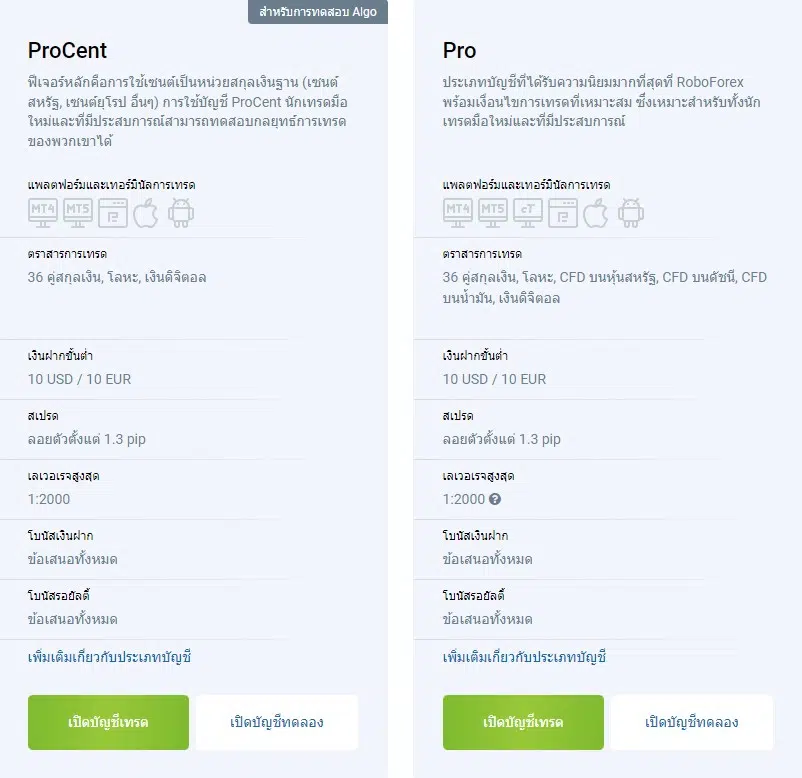Click the white open demo account button for ProCent
This screenshot has height=778, width=802.
[277, 722]
